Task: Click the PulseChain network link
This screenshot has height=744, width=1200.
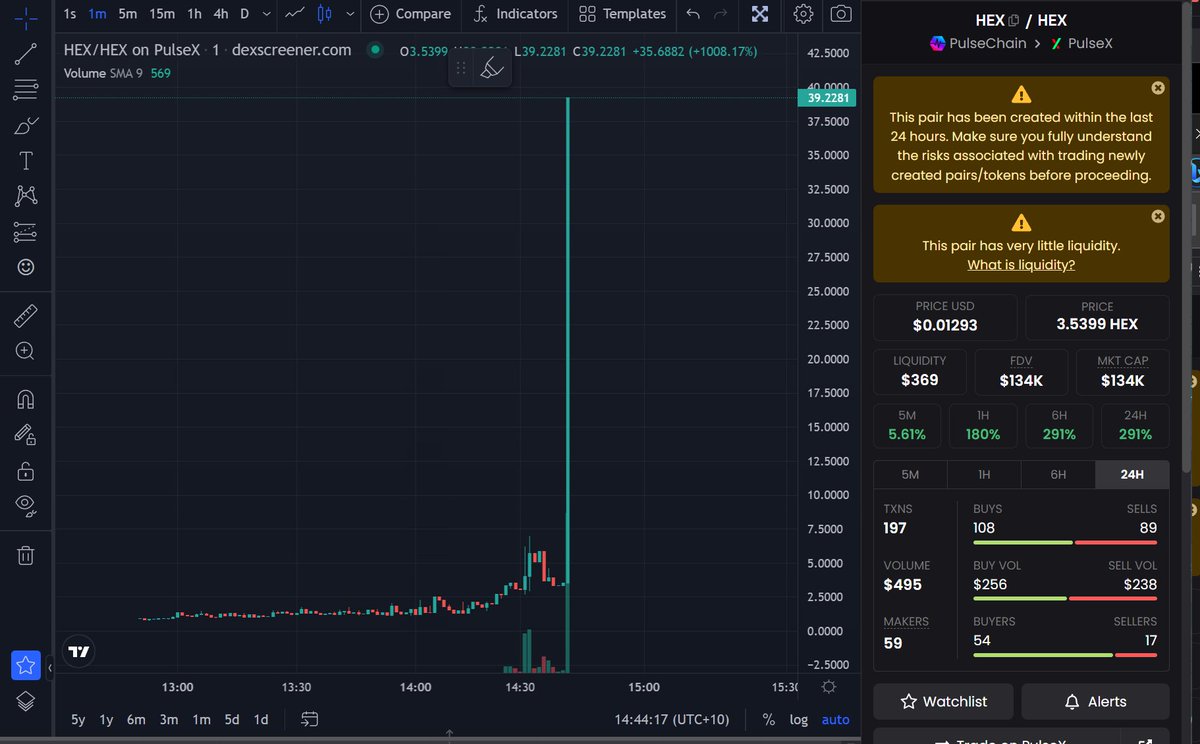Action: click(x=978, y=43)
